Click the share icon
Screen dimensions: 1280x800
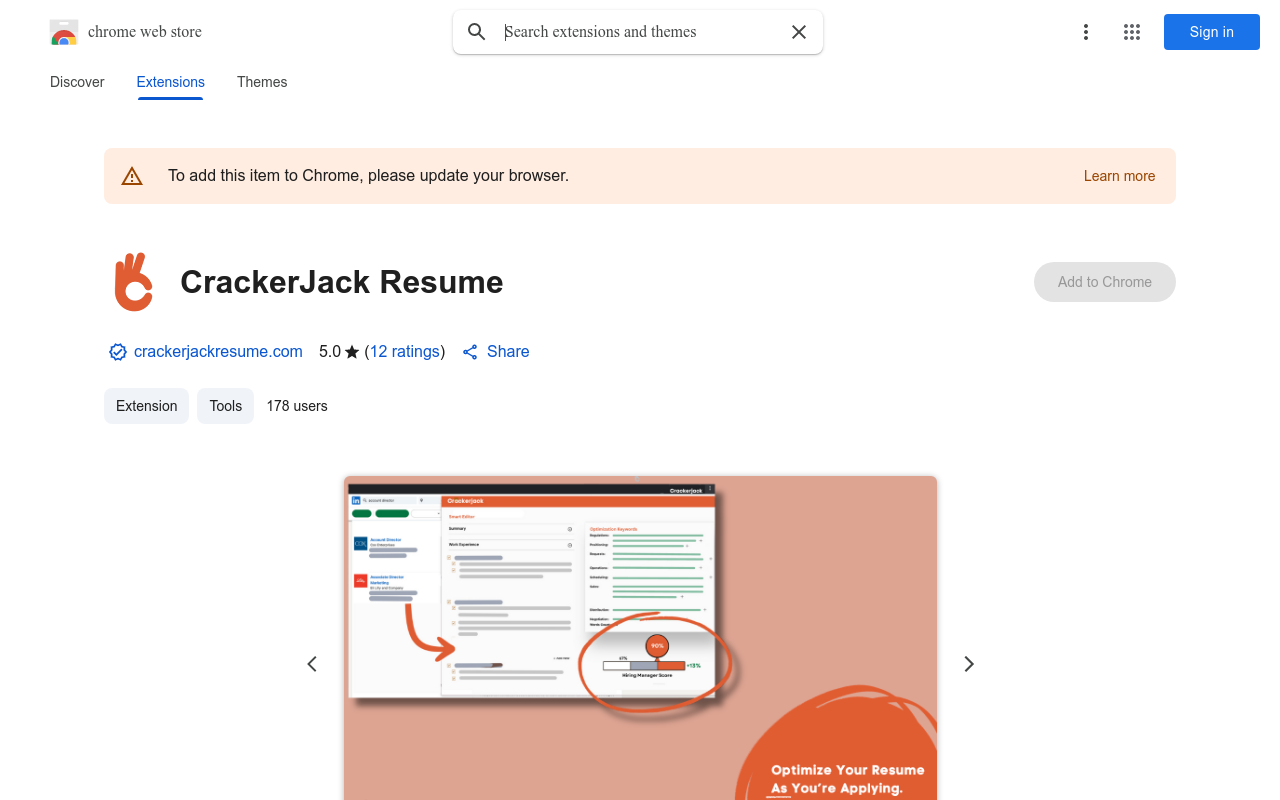click(x=470, y=352)
